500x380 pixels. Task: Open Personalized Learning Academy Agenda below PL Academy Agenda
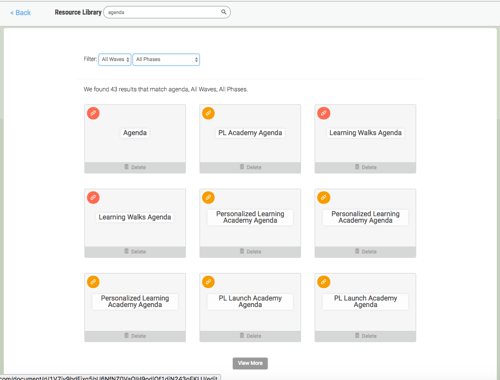[x=250, y=217]
